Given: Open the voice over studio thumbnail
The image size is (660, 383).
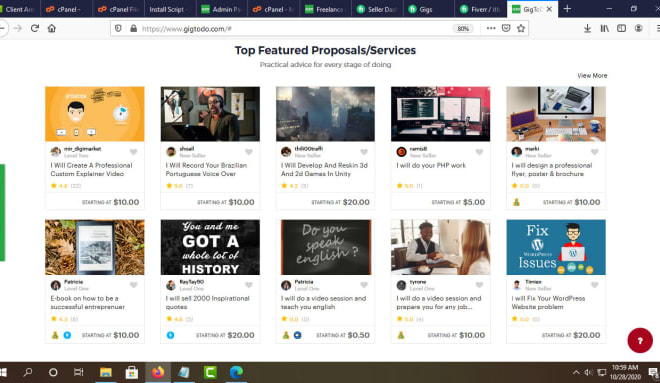Looking at the screenshot, I should point(210,114).
